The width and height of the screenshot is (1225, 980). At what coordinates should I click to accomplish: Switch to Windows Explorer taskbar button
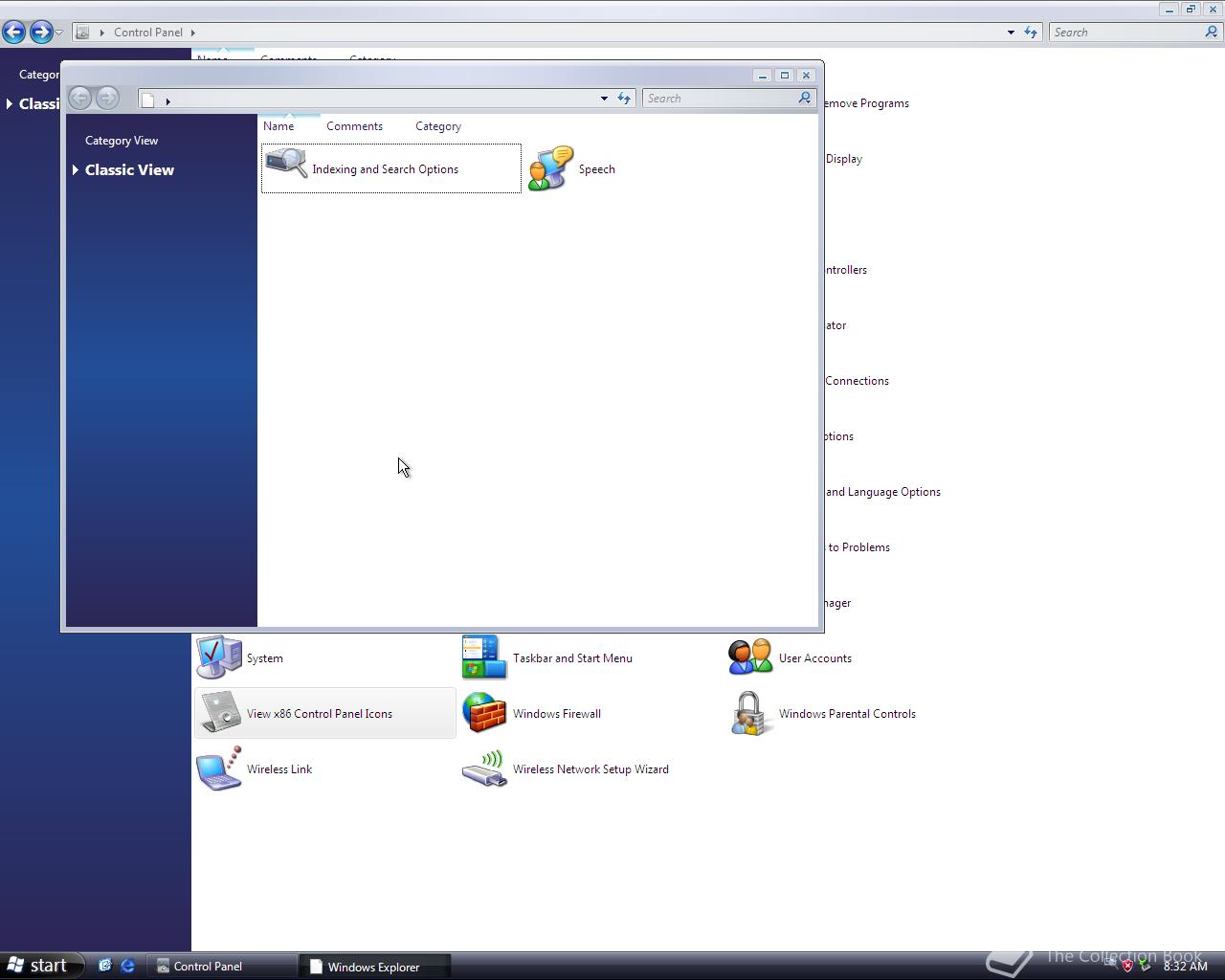coord(376,966)
